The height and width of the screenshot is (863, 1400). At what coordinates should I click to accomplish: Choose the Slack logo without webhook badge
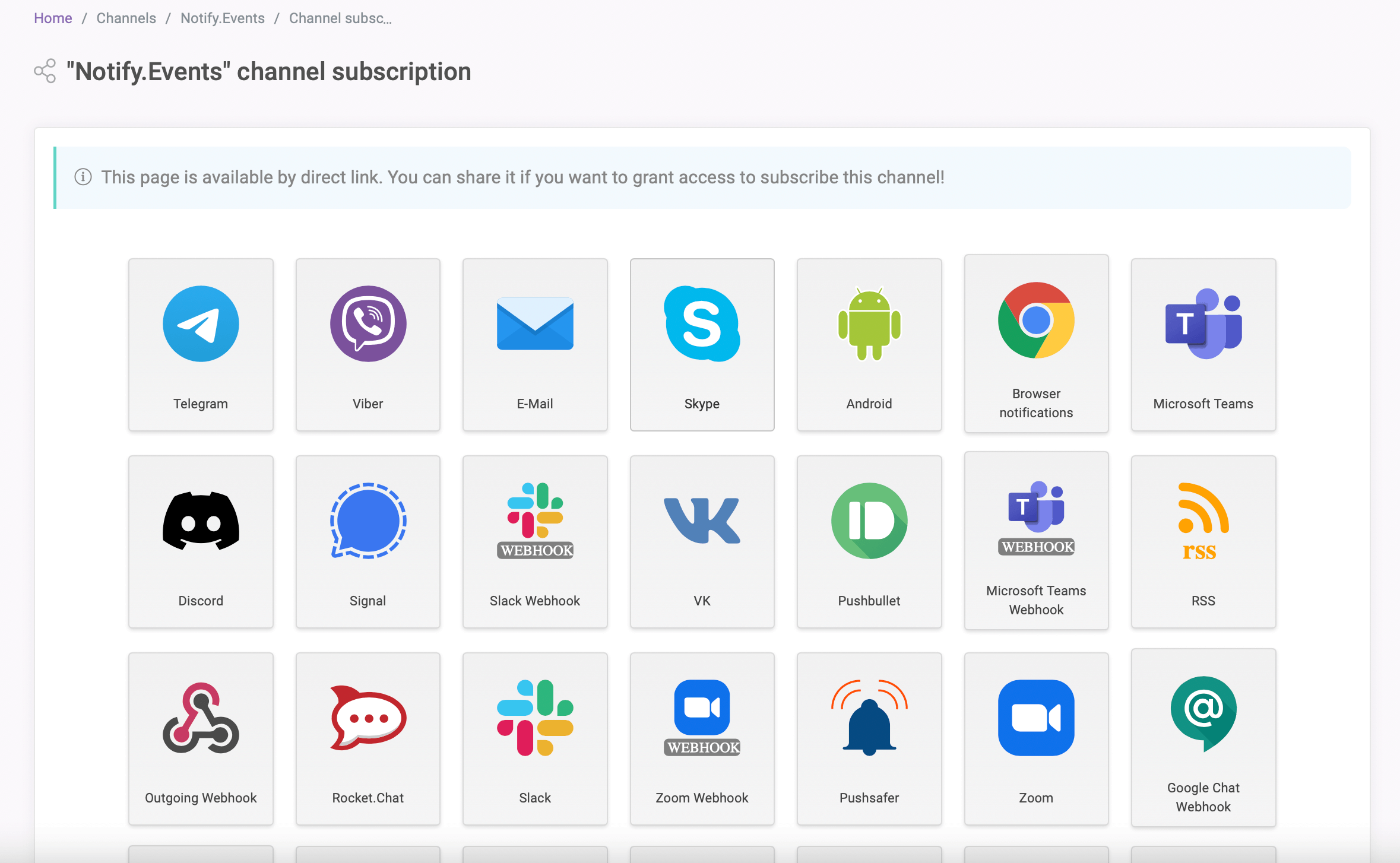[535, 718]
